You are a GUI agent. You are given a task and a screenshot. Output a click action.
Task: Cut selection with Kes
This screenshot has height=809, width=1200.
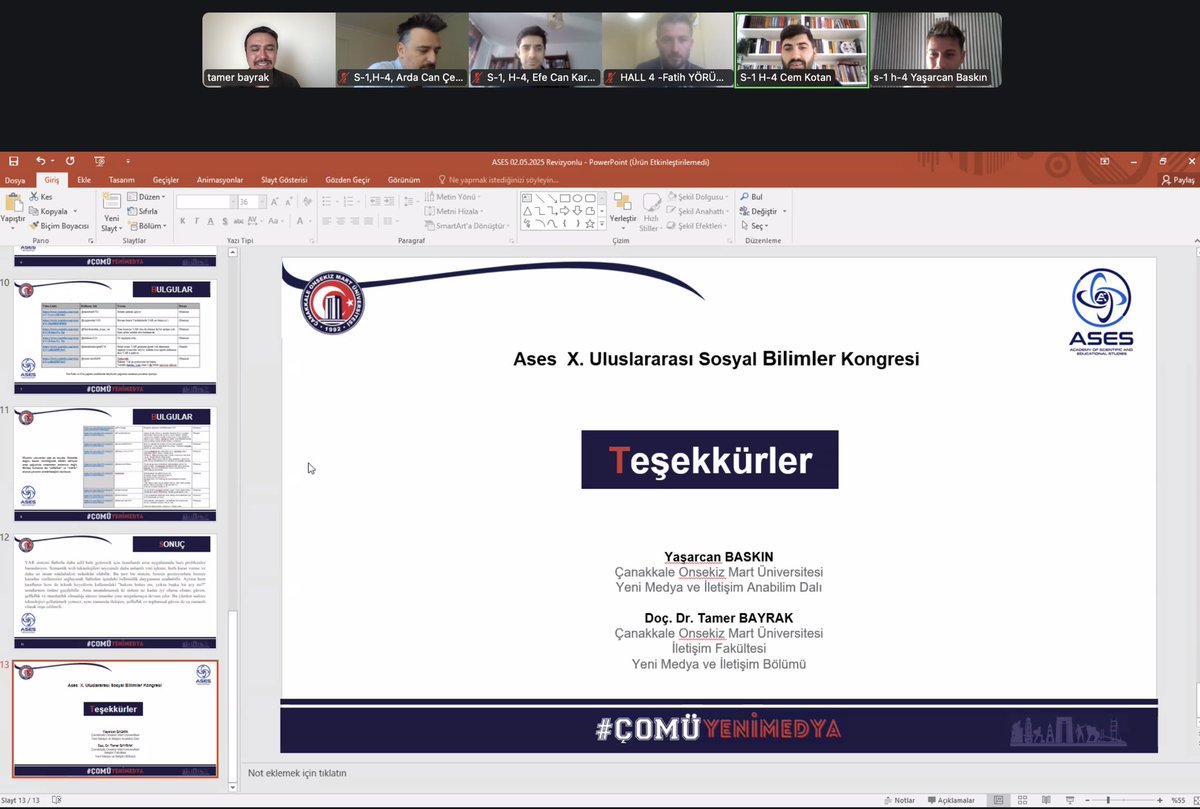coord(40,197)
